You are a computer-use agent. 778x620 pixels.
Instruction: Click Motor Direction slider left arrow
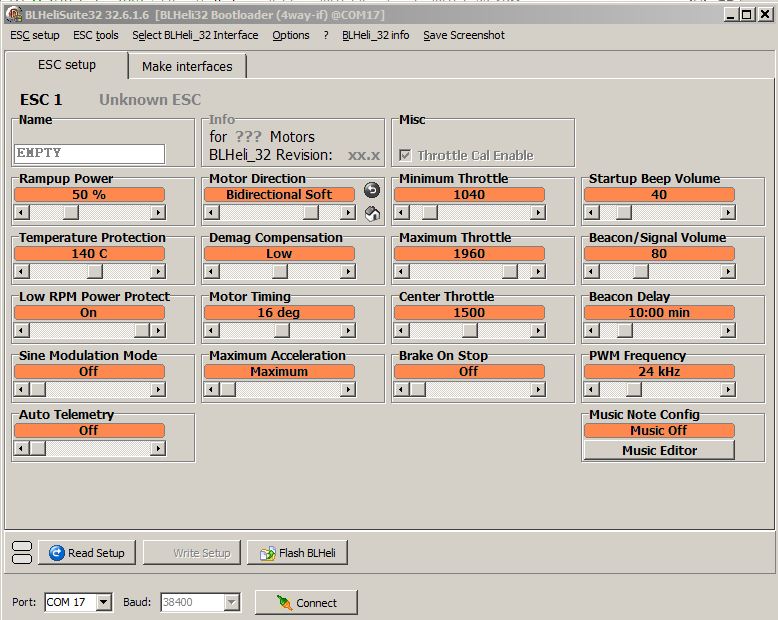click(x=211, y=212)
